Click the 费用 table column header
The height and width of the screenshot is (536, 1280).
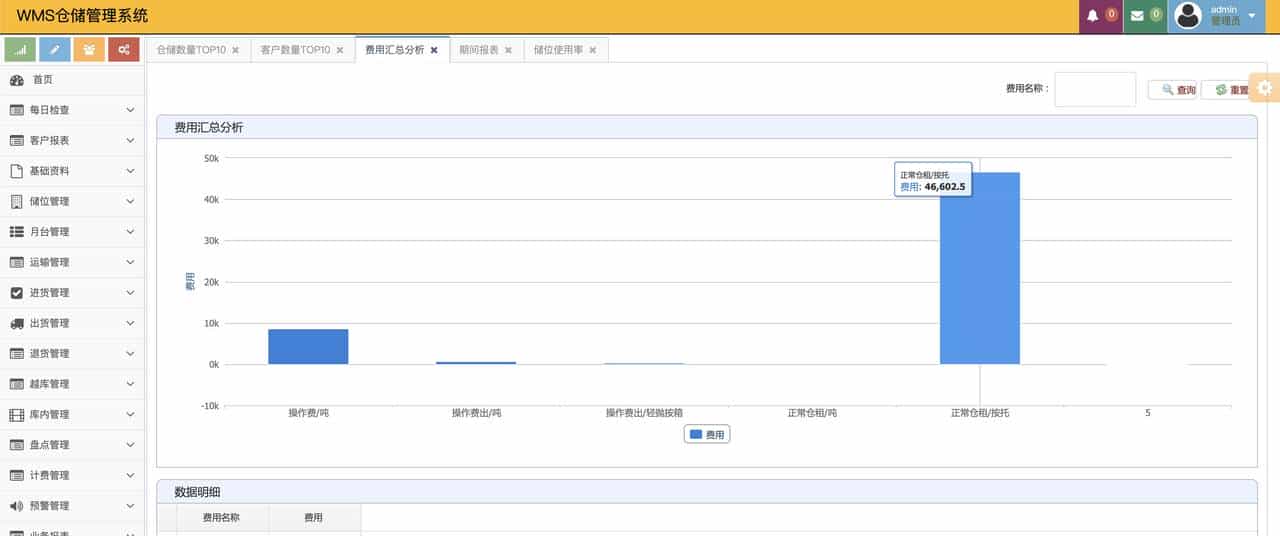coord(314,518)
